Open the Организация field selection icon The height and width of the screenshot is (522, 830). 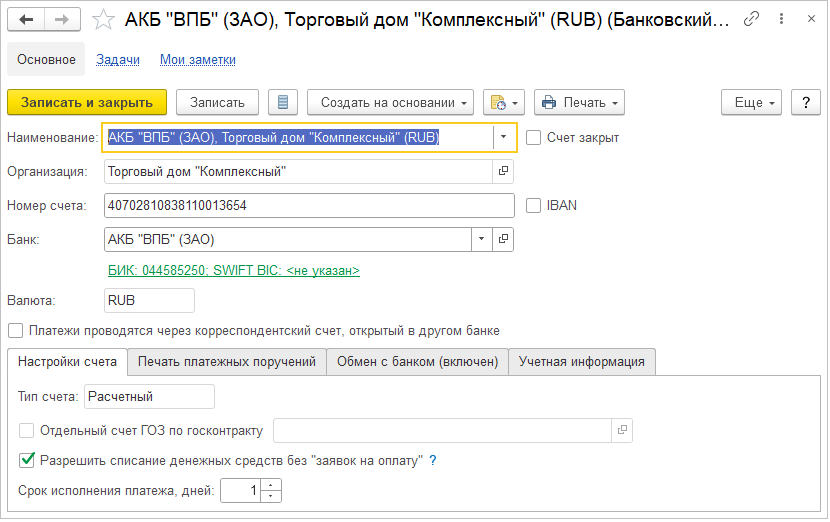click(503, 172)
